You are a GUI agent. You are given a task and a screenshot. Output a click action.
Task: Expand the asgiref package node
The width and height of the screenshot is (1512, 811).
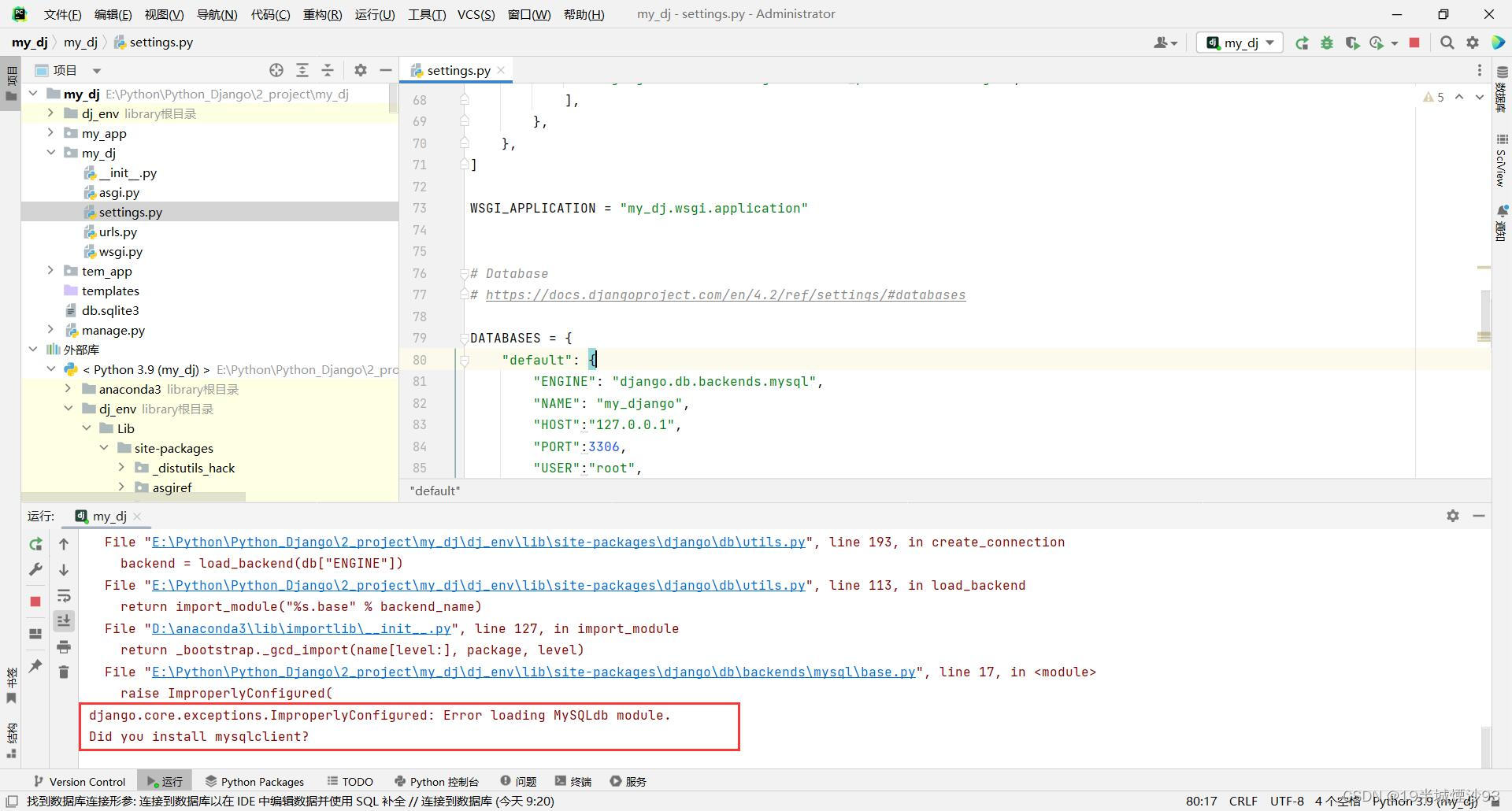tap(121, 487)
